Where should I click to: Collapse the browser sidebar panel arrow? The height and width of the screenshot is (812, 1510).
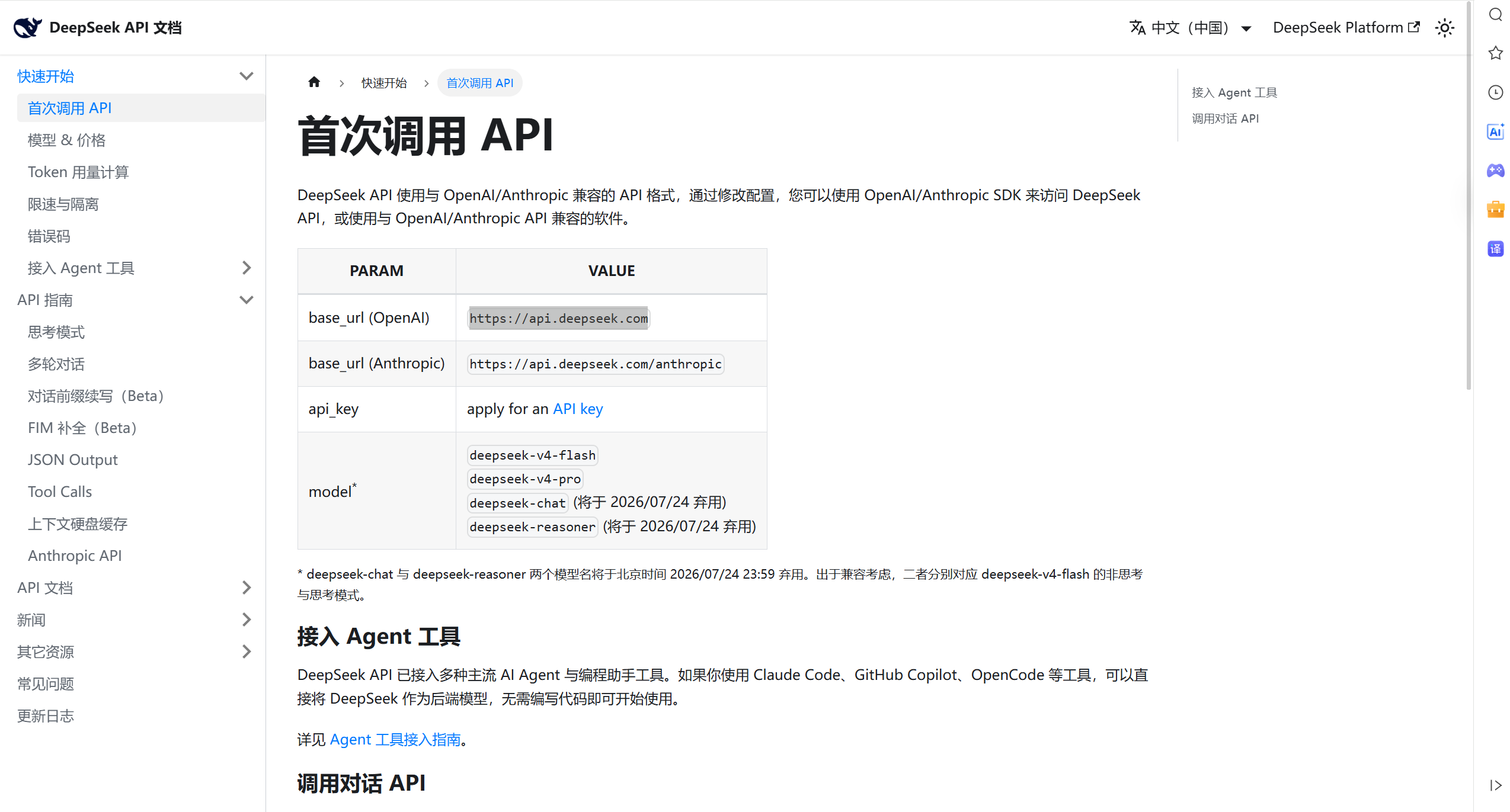tap(1495, 785)
